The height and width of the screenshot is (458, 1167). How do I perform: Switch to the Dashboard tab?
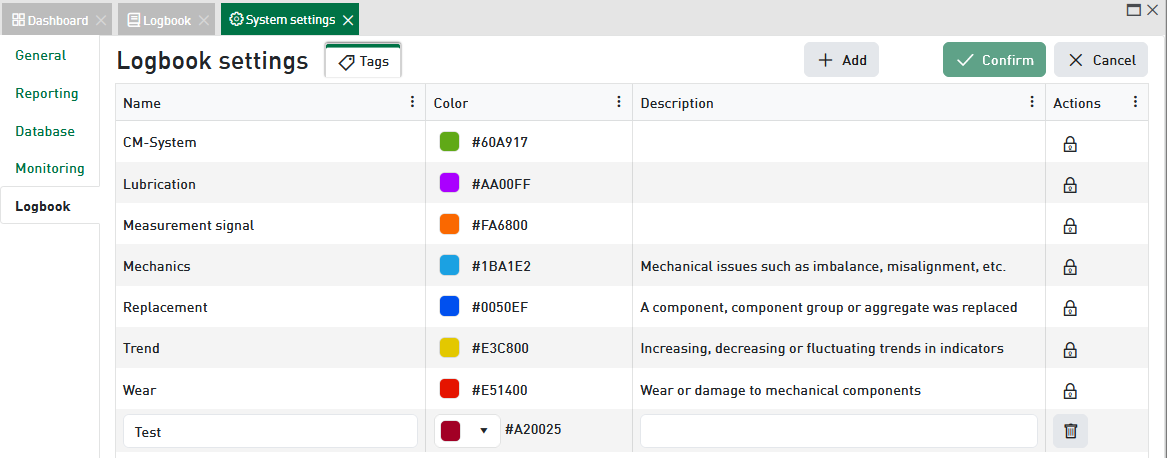pos(50,20)
